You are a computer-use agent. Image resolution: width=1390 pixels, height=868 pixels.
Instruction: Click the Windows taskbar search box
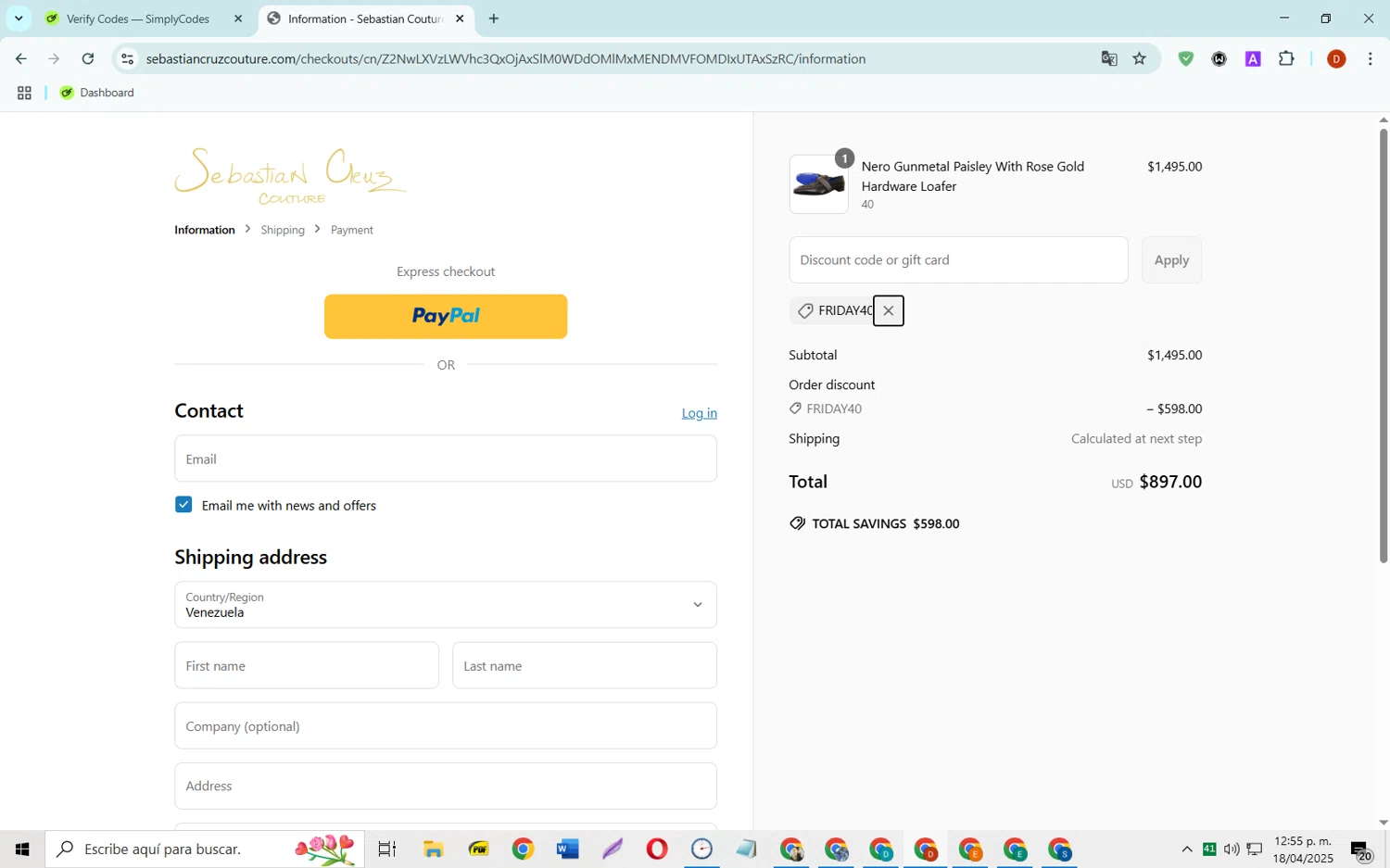[x=205, y=849]
